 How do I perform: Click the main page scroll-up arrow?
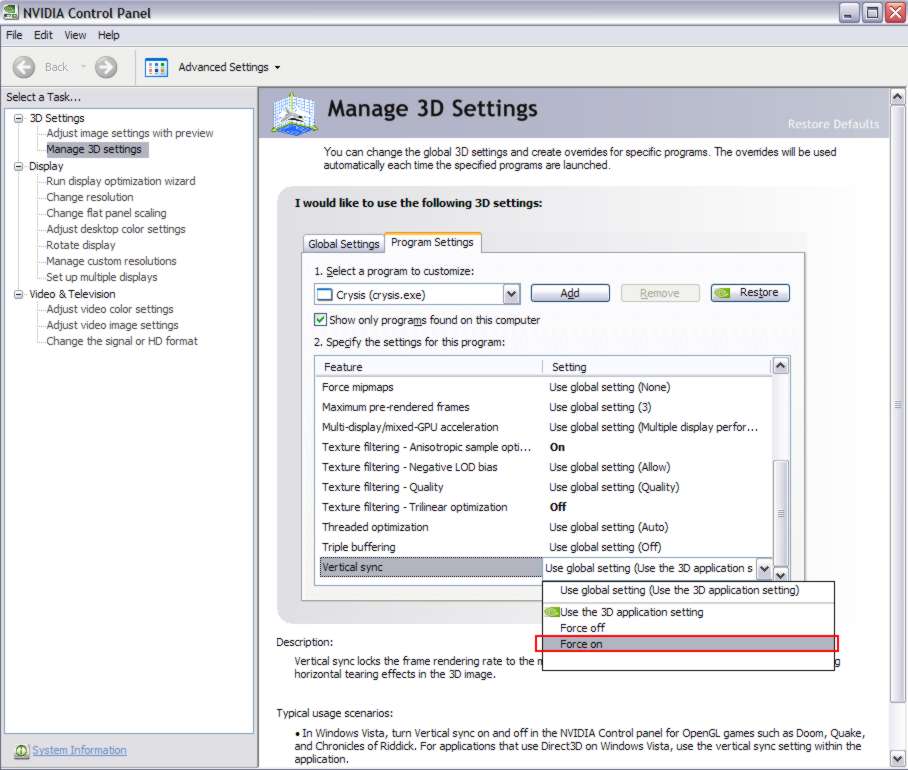click(898, 97)
